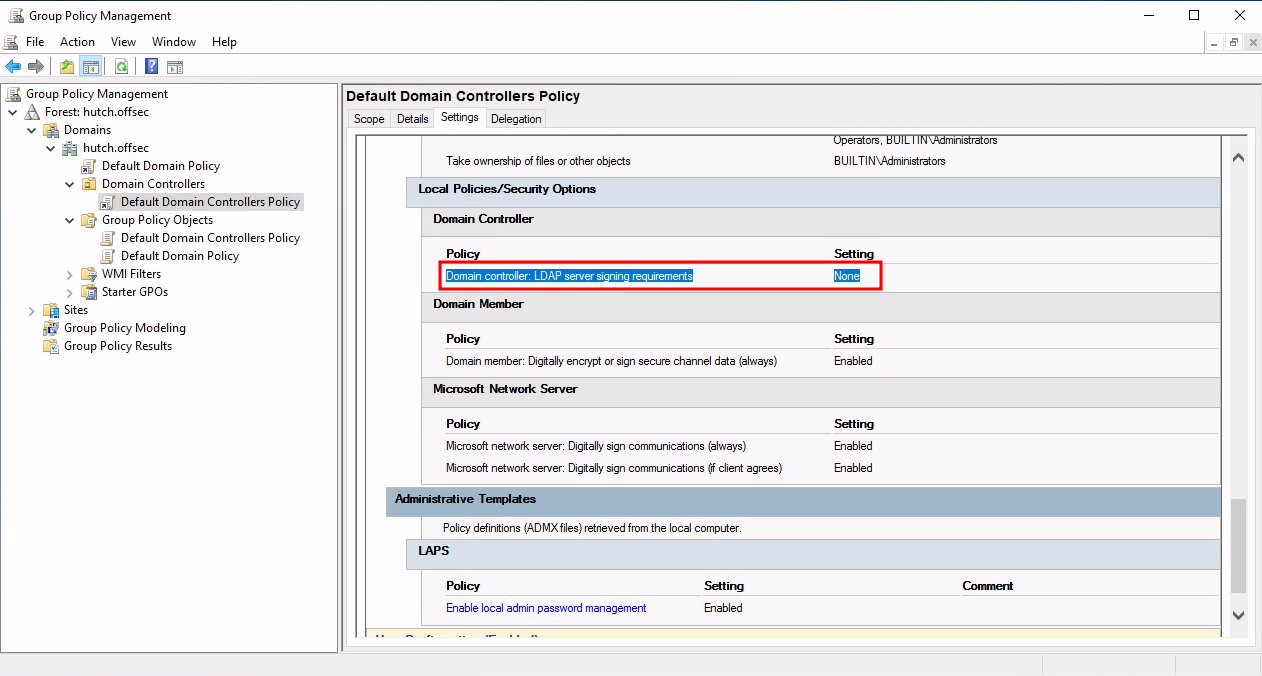Open the Help menu

click(225, 42)
